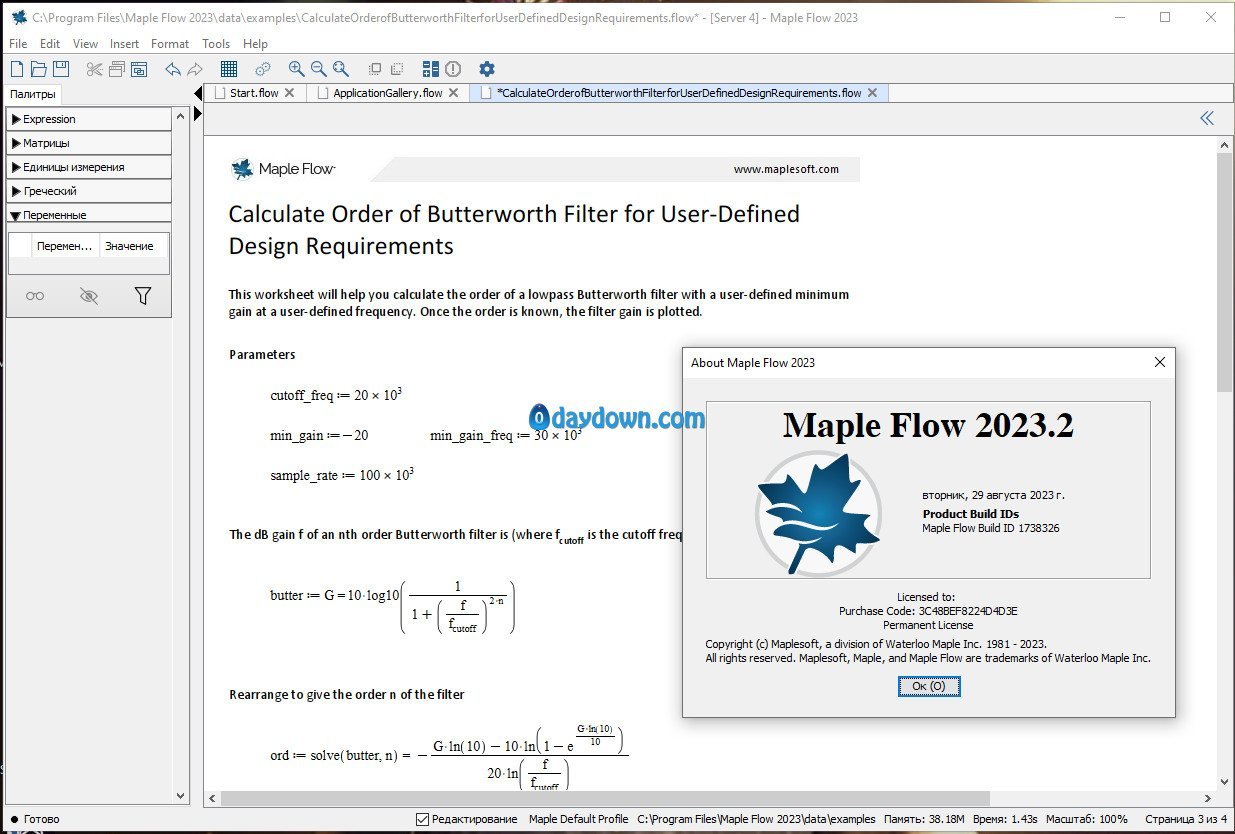Click the first dashed-square toolbar icon
Viewport: 1235px width, 834px height.
[x=375, y=69]
